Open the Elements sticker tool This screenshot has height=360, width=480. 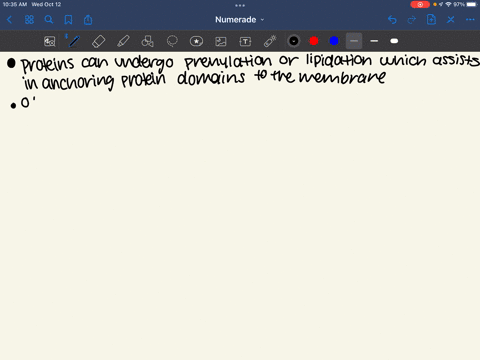196,41
